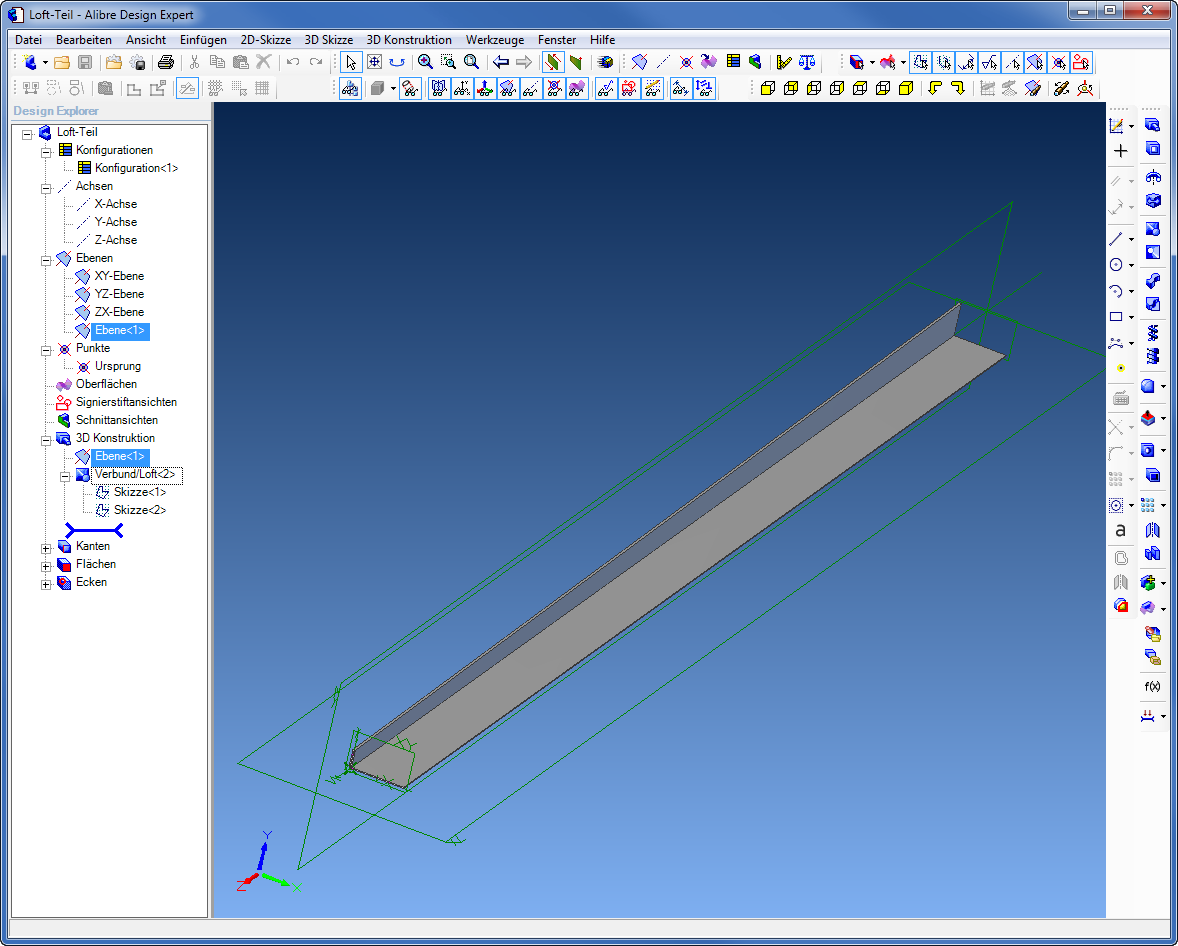Click the front view cube icon

tap(767, 89)
